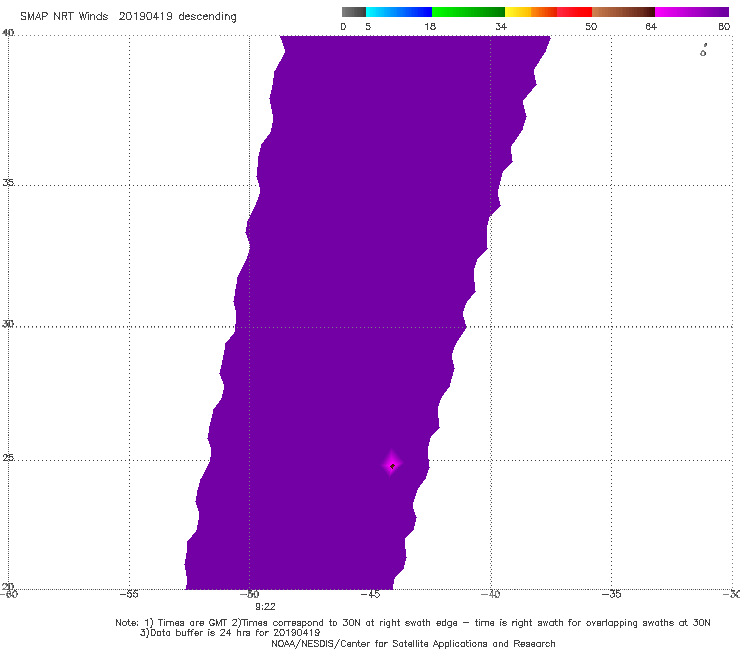Click the '20' latitude label on the left axis

pyautogui.click(x=8, y=587)
